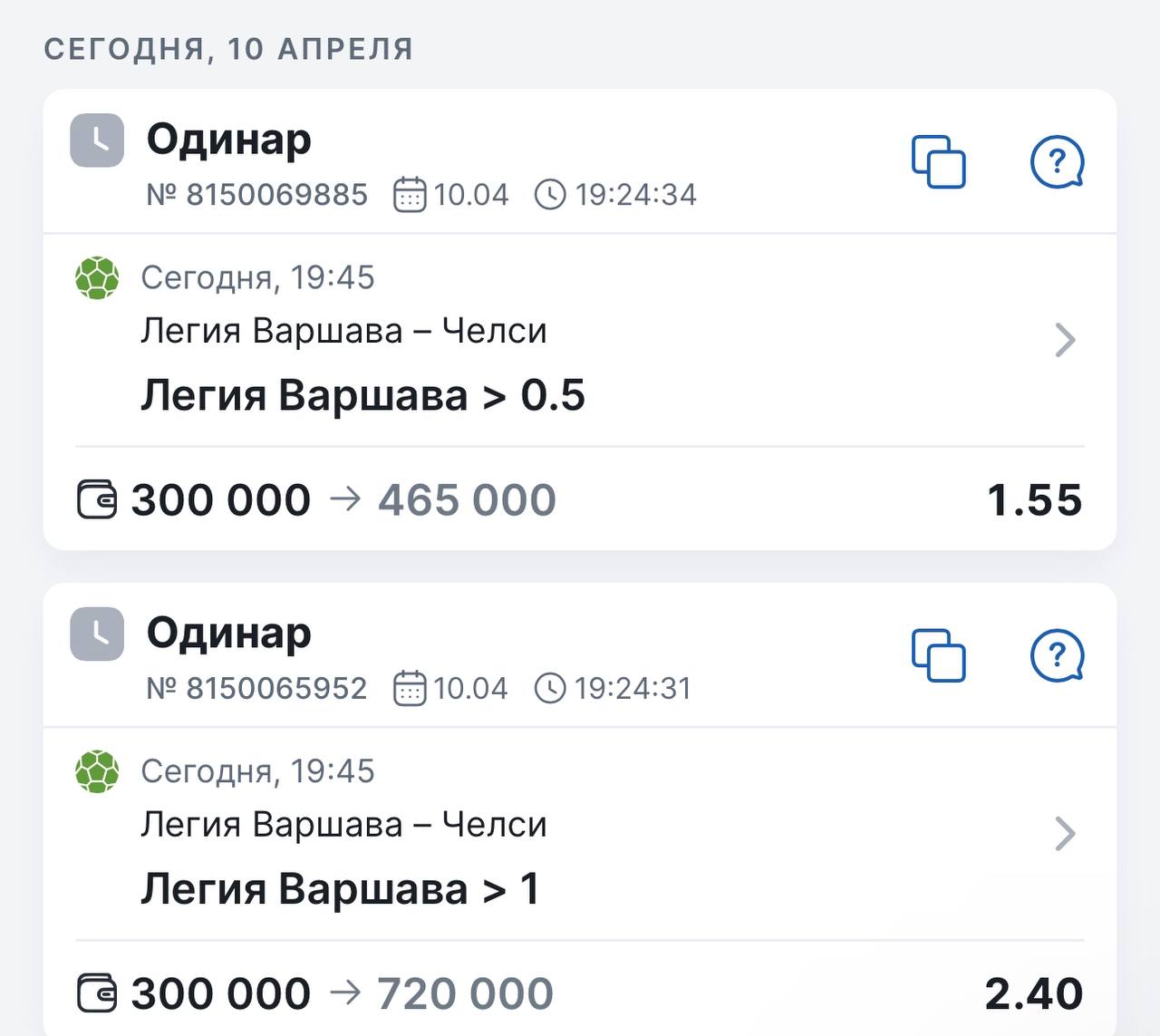1160x1036 pixels.
Task: Open Легия Варшава > 1 bet selection
Action: tap(341, 888)
